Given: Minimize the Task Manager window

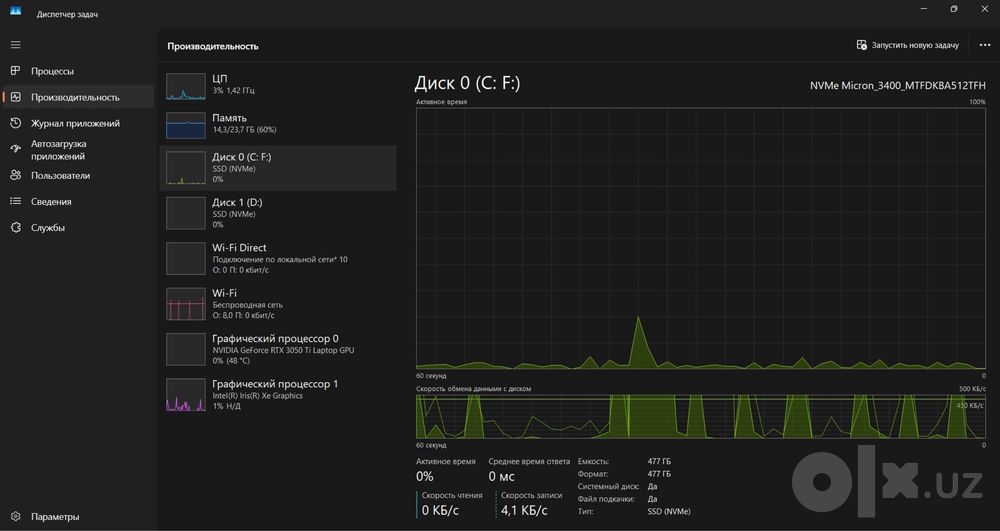Looking at the screenshot, I should [924, 9].
